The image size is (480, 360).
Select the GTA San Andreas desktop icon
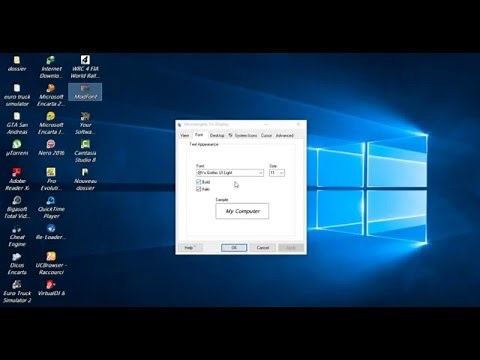17,123
